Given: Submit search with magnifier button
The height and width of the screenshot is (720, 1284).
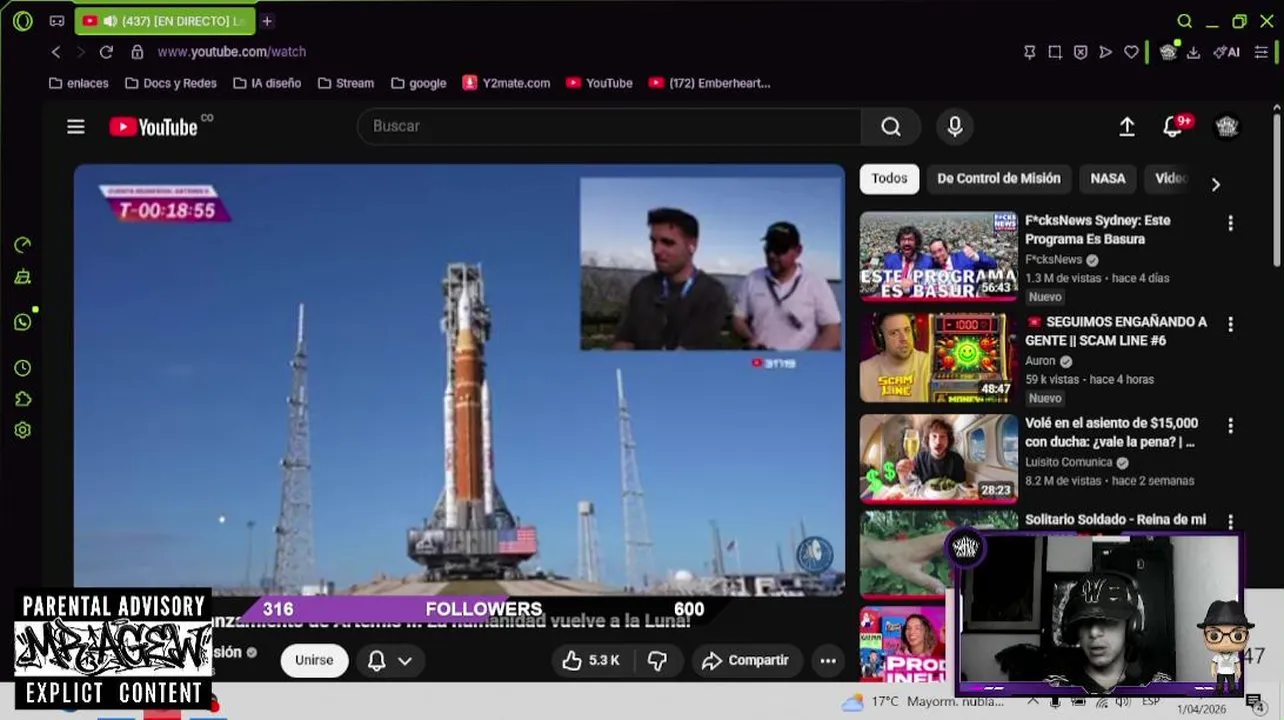Looking at the screenshot, I should (890, 126).
